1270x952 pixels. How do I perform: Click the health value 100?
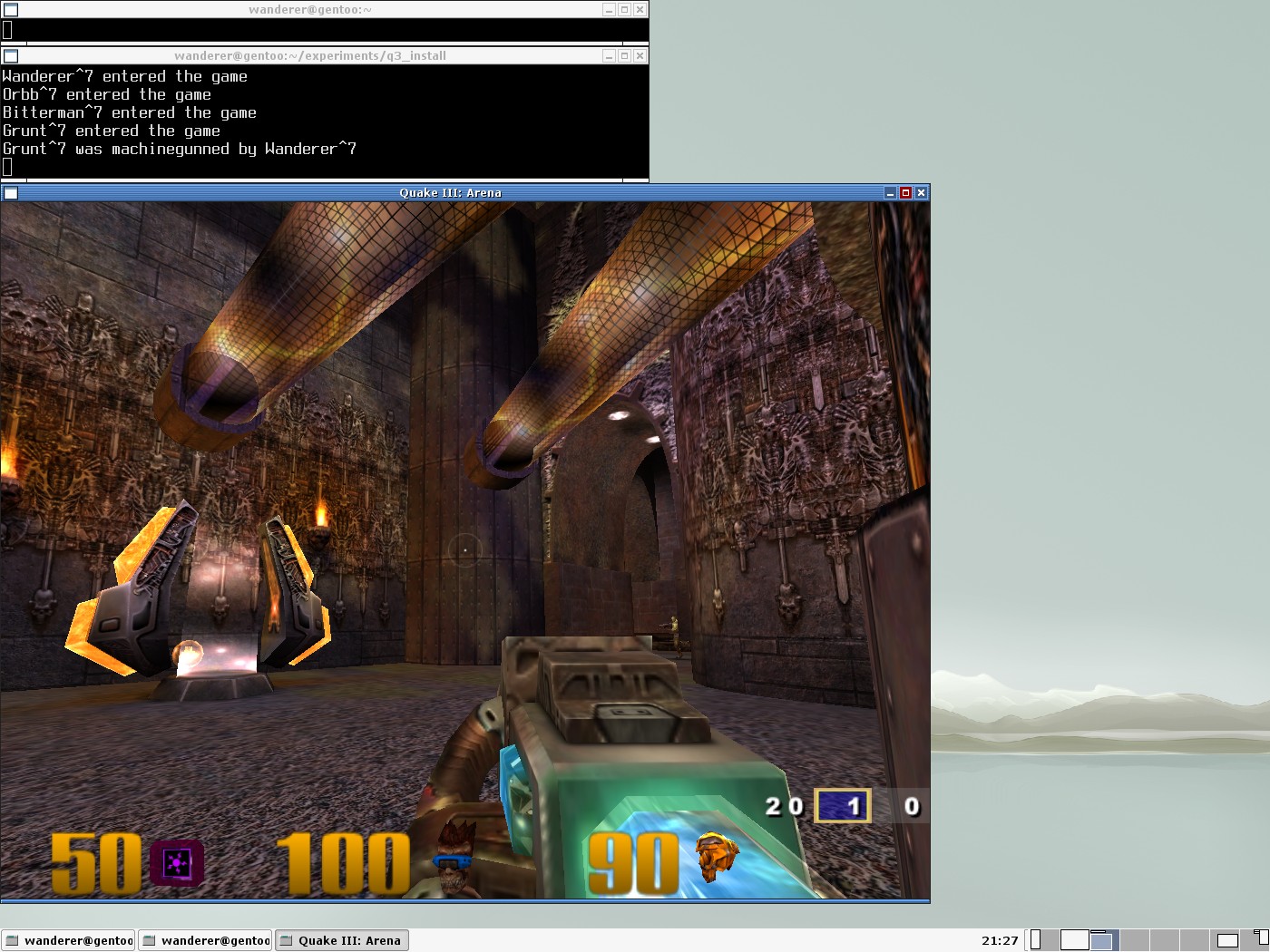[x=343, y=863]
